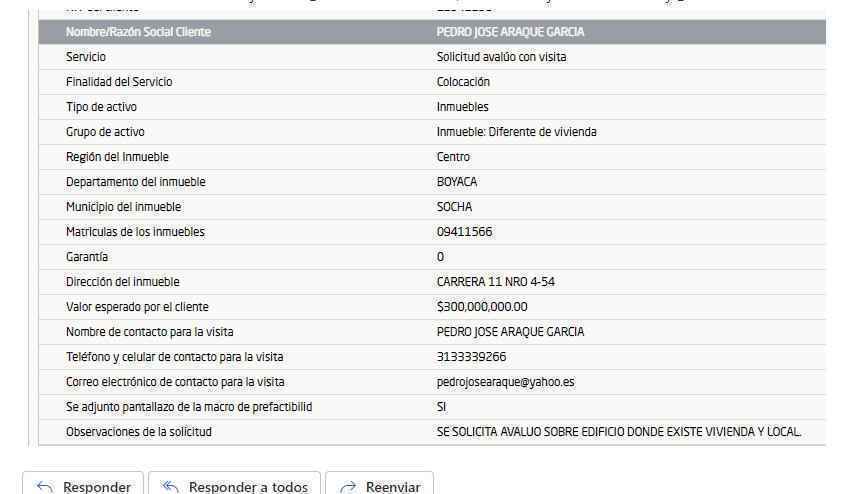This screenshot has width=867, height=494.
Task: Click the Reenviar button label
Action: coord(393,487)
